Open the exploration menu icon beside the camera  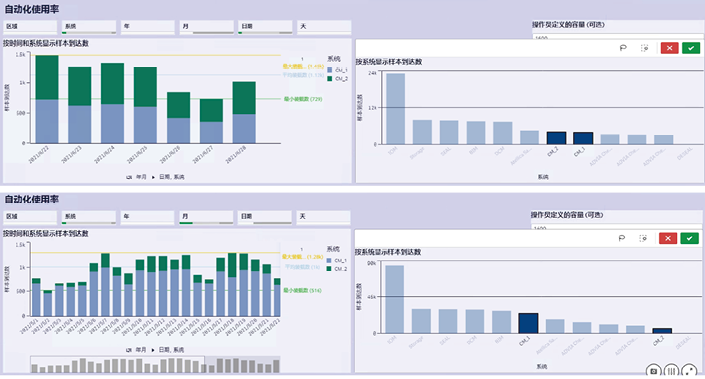(x=671, y=371)
